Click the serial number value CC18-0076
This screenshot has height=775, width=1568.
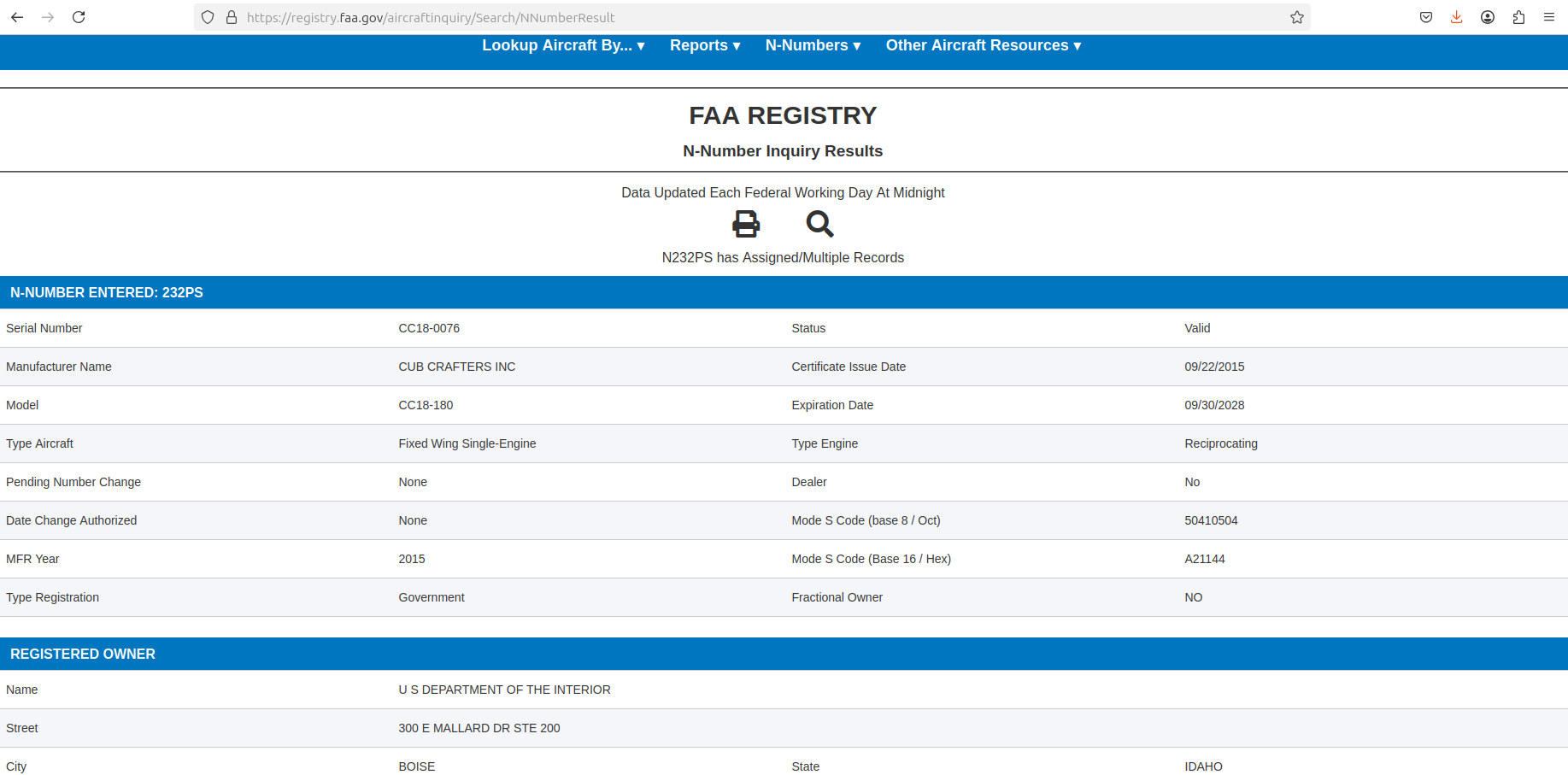pyautogui.click(x=429, y=328)
